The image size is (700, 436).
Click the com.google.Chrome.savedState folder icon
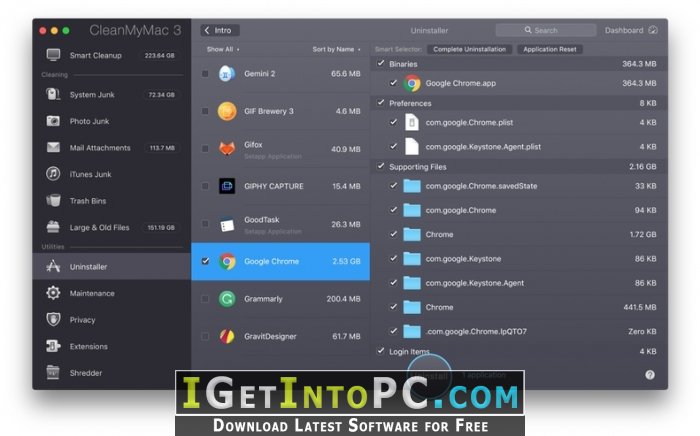pyautogui.click(x=412, y=186)
